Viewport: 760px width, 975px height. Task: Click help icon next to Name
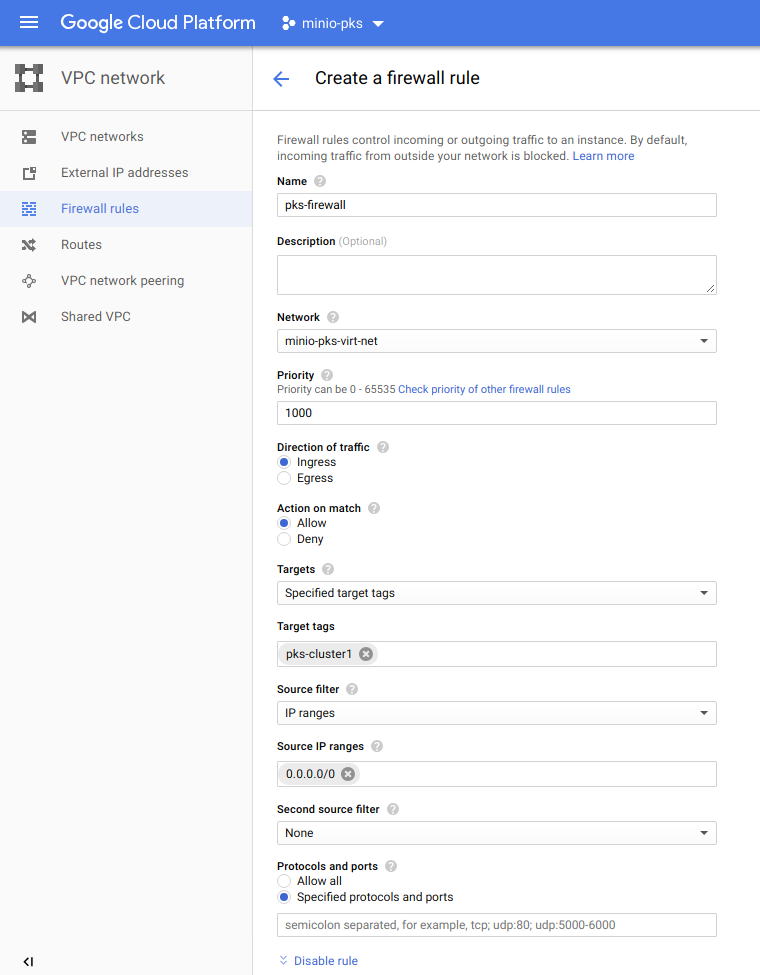point(320,181)
